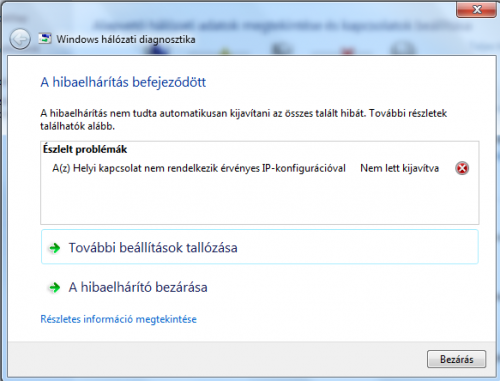
Task: Click the Nem lett kijavítva status text
Action: pos(399,168)
